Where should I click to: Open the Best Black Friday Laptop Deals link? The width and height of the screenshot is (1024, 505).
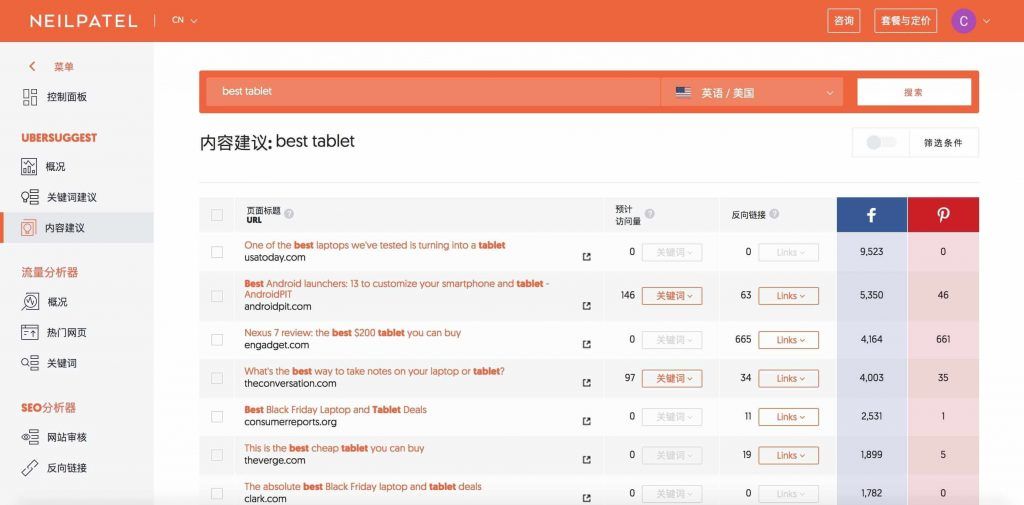click(336, 410)
